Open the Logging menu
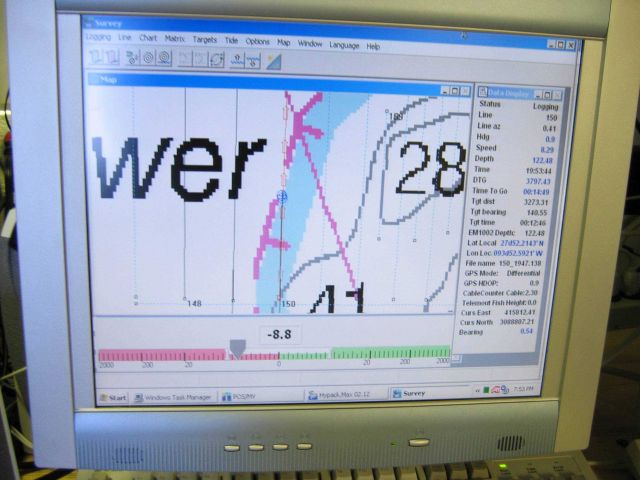 point(98,37)
